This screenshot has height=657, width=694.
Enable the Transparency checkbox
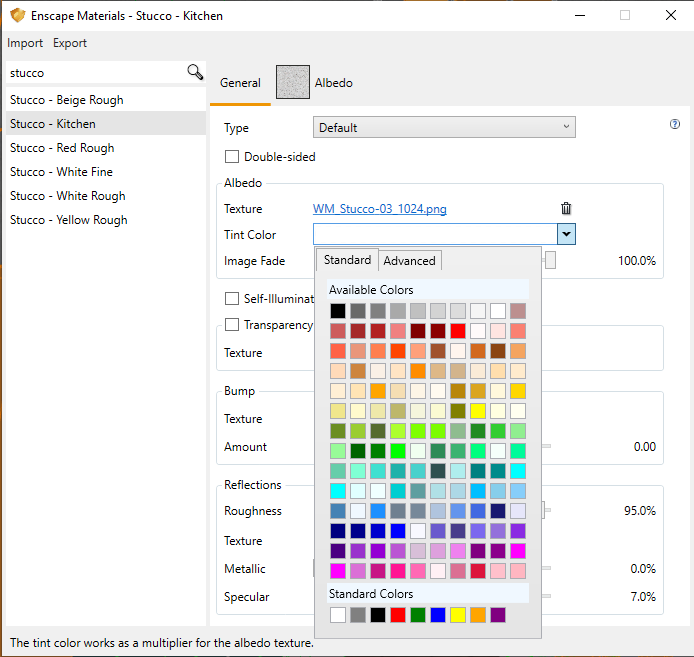pos(232,325)
